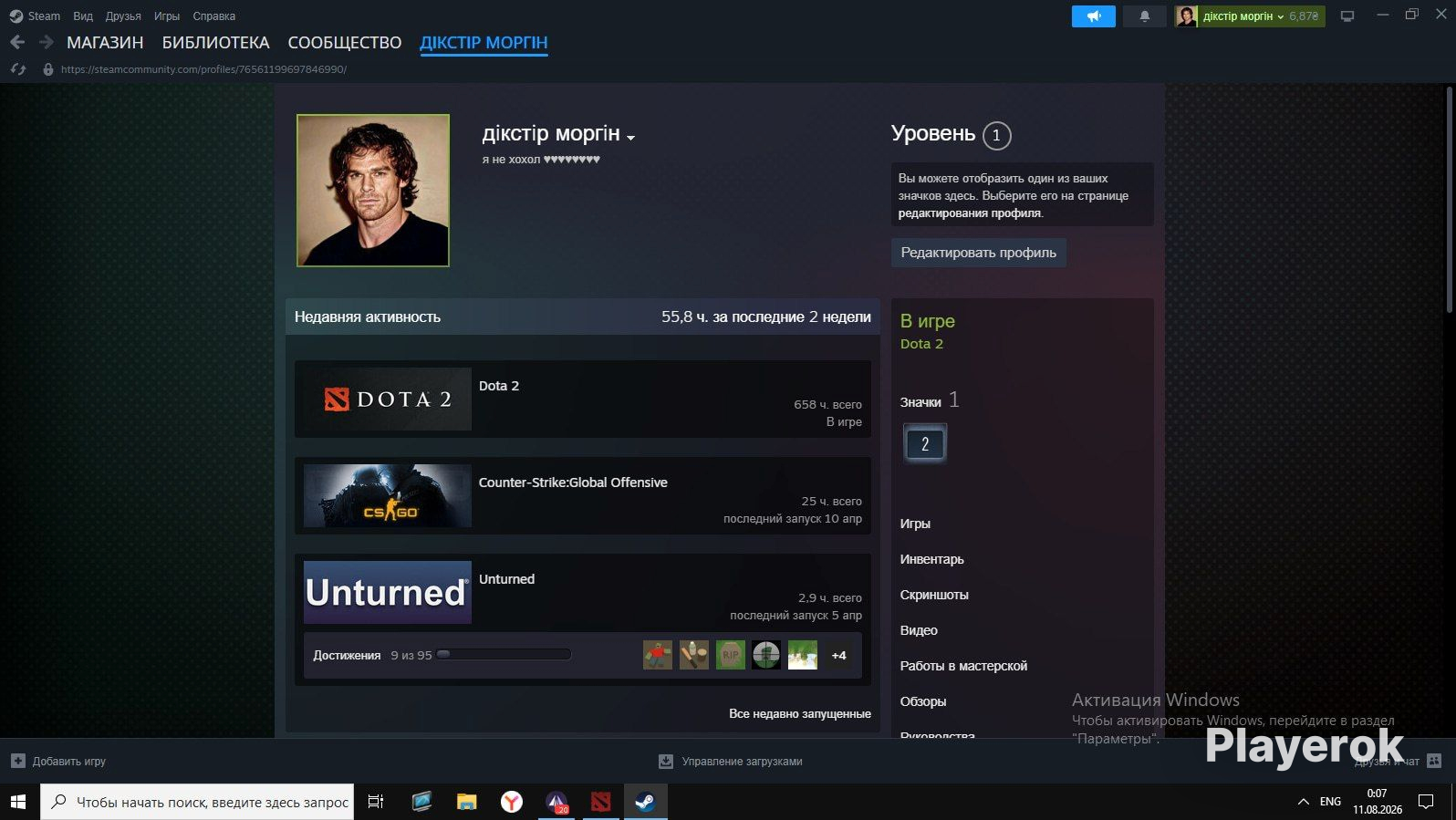Open the Видео link
This screenshot has height=820, width=1456.
pyautogui.click(x=919, y=630)
